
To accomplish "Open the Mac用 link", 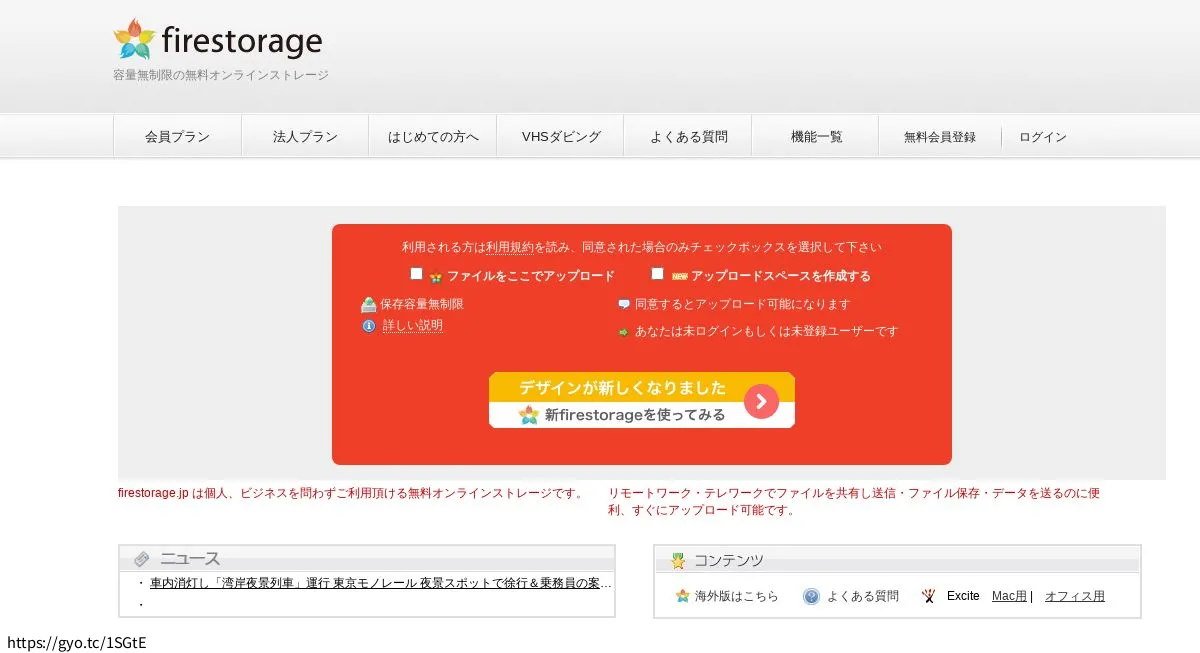I will [1008, 595].
